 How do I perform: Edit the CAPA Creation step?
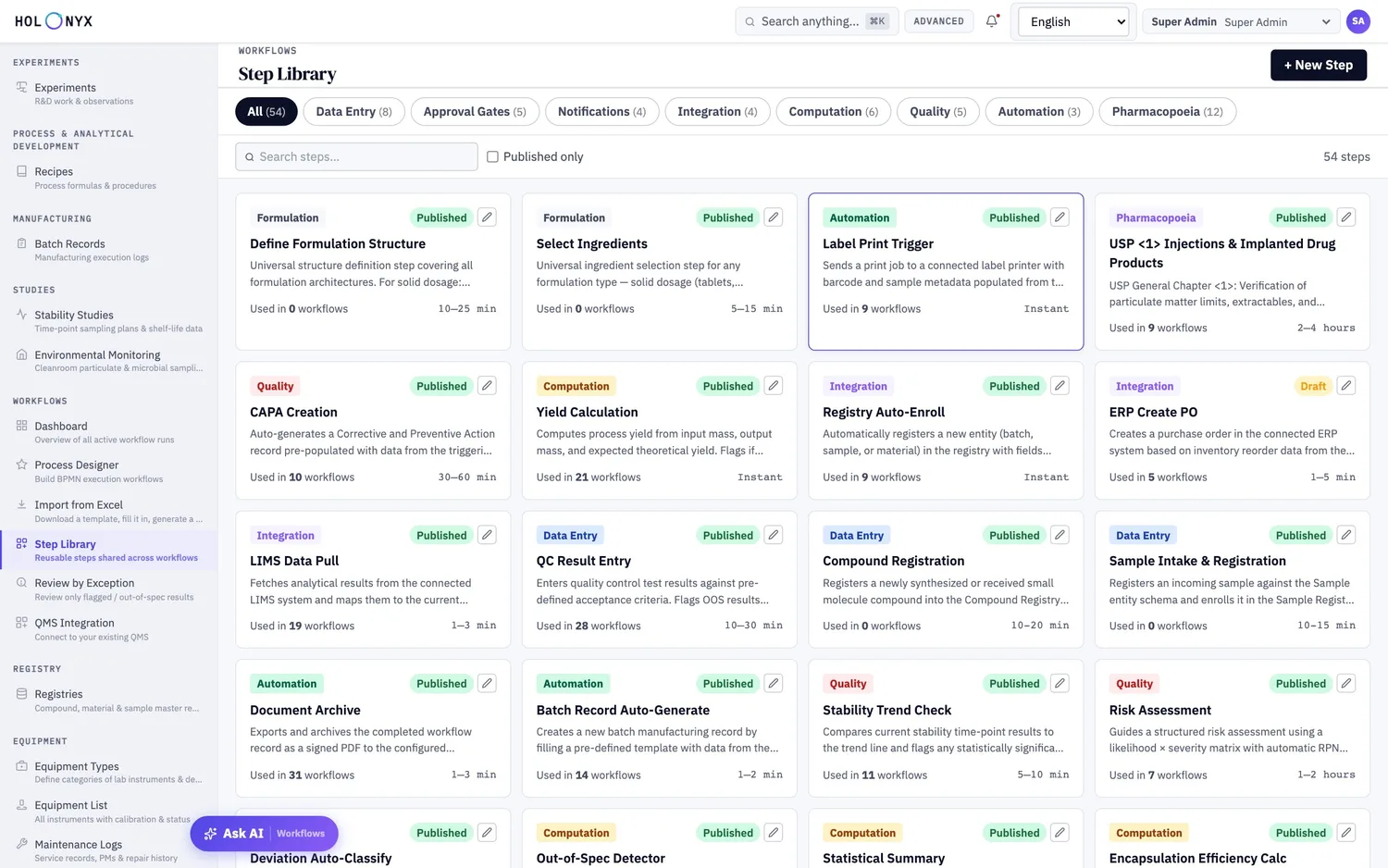[487, 386]
